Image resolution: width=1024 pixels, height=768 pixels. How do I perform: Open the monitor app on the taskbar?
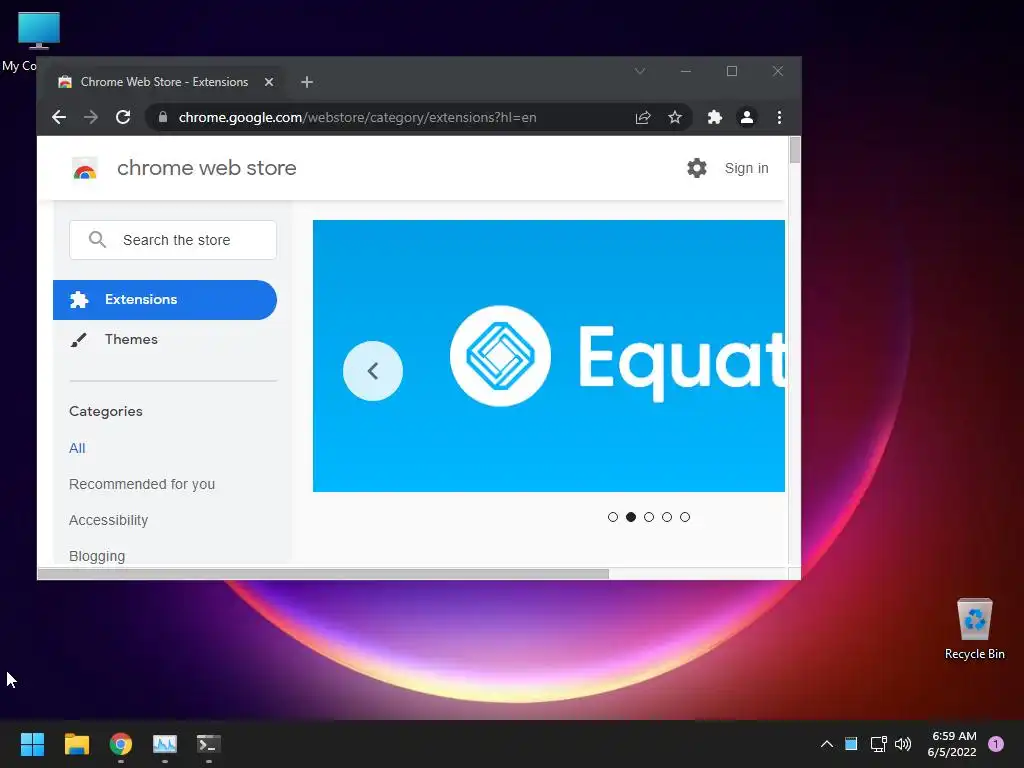click(x=165, y=744)
